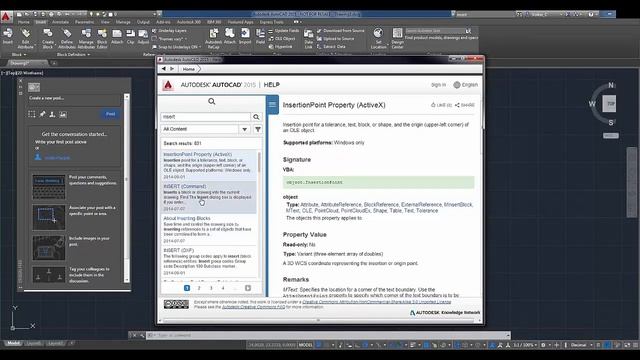Toggle the help sidebar panel button
The width and height of the screenshot is (640, 360).
272,104
